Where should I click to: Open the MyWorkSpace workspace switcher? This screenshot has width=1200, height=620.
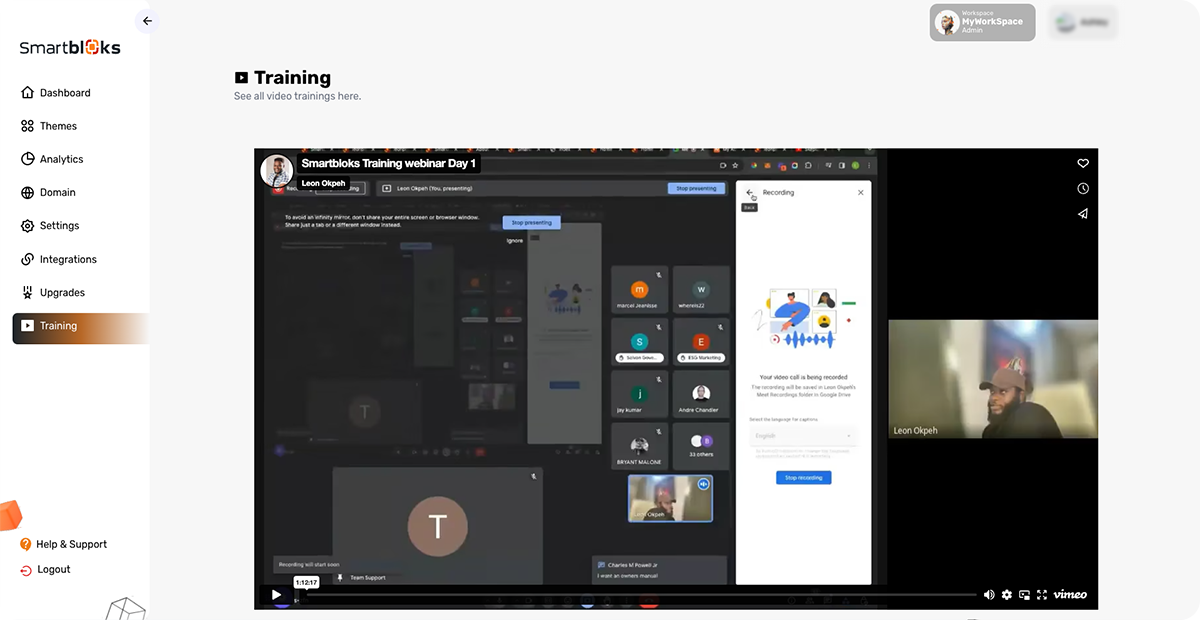pyautogui.click(x=981, y=23)
